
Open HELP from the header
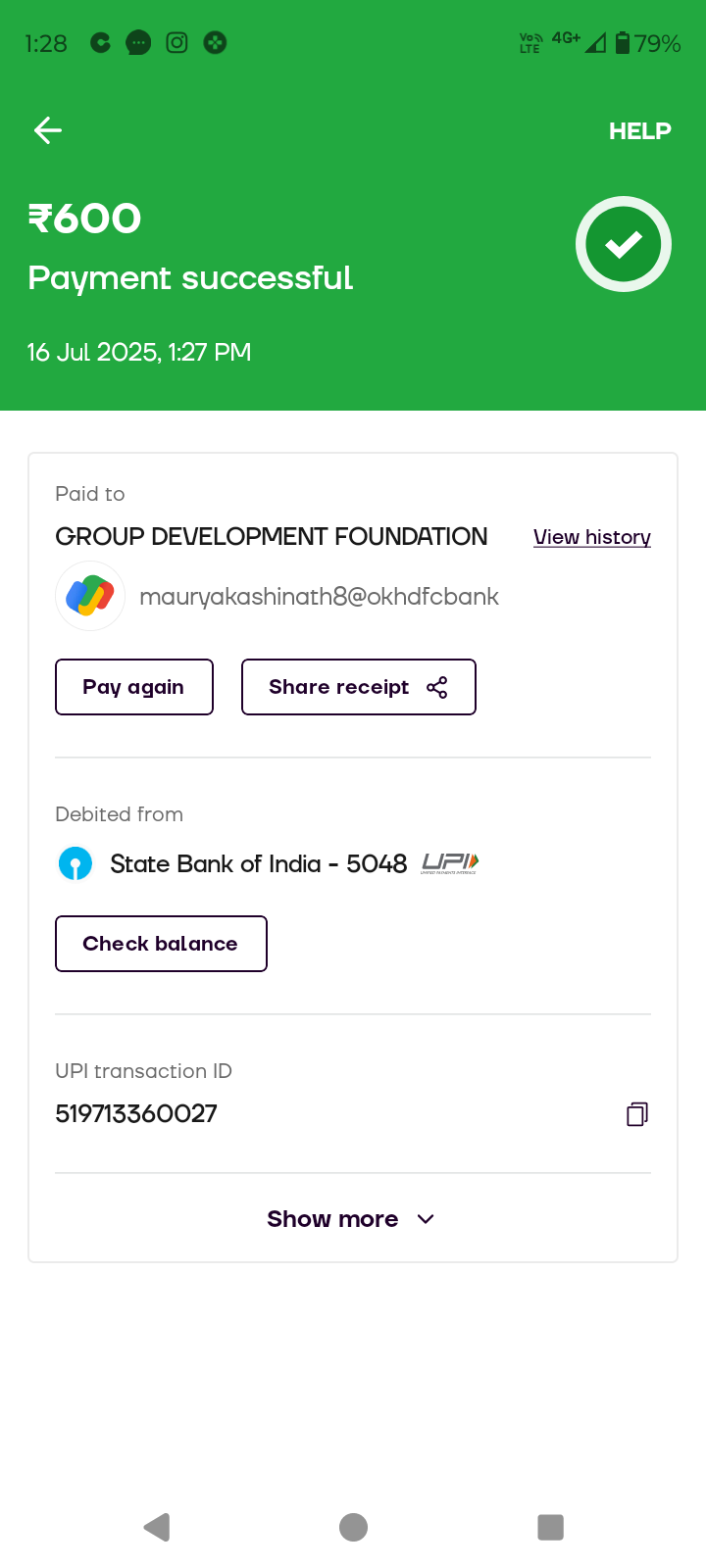(x=639, y=131)
